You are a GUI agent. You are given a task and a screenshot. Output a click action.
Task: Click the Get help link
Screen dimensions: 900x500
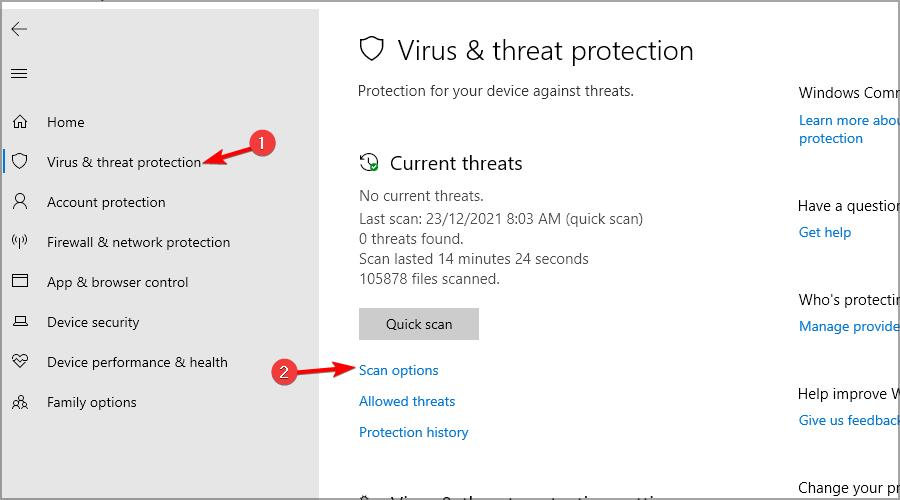pyautogui.click(x=825, y=232)
